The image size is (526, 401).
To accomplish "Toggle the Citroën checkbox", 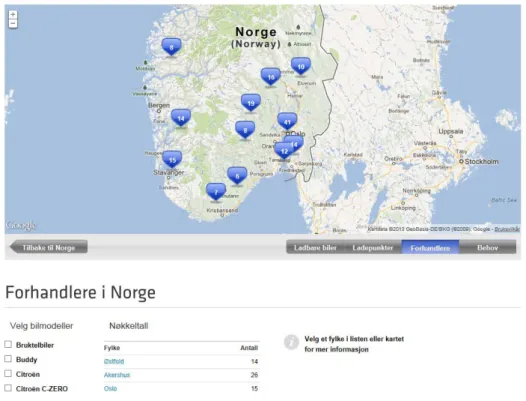I will coord(8,373).
